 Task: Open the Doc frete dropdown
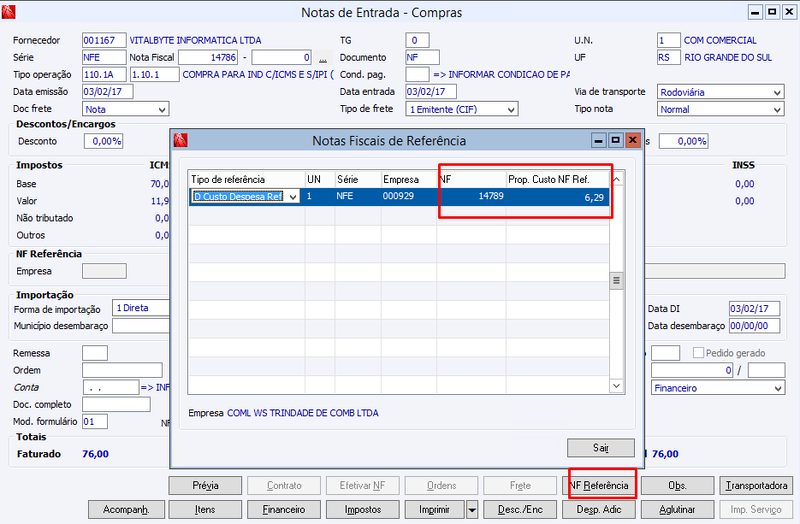[x=162, y=109]
